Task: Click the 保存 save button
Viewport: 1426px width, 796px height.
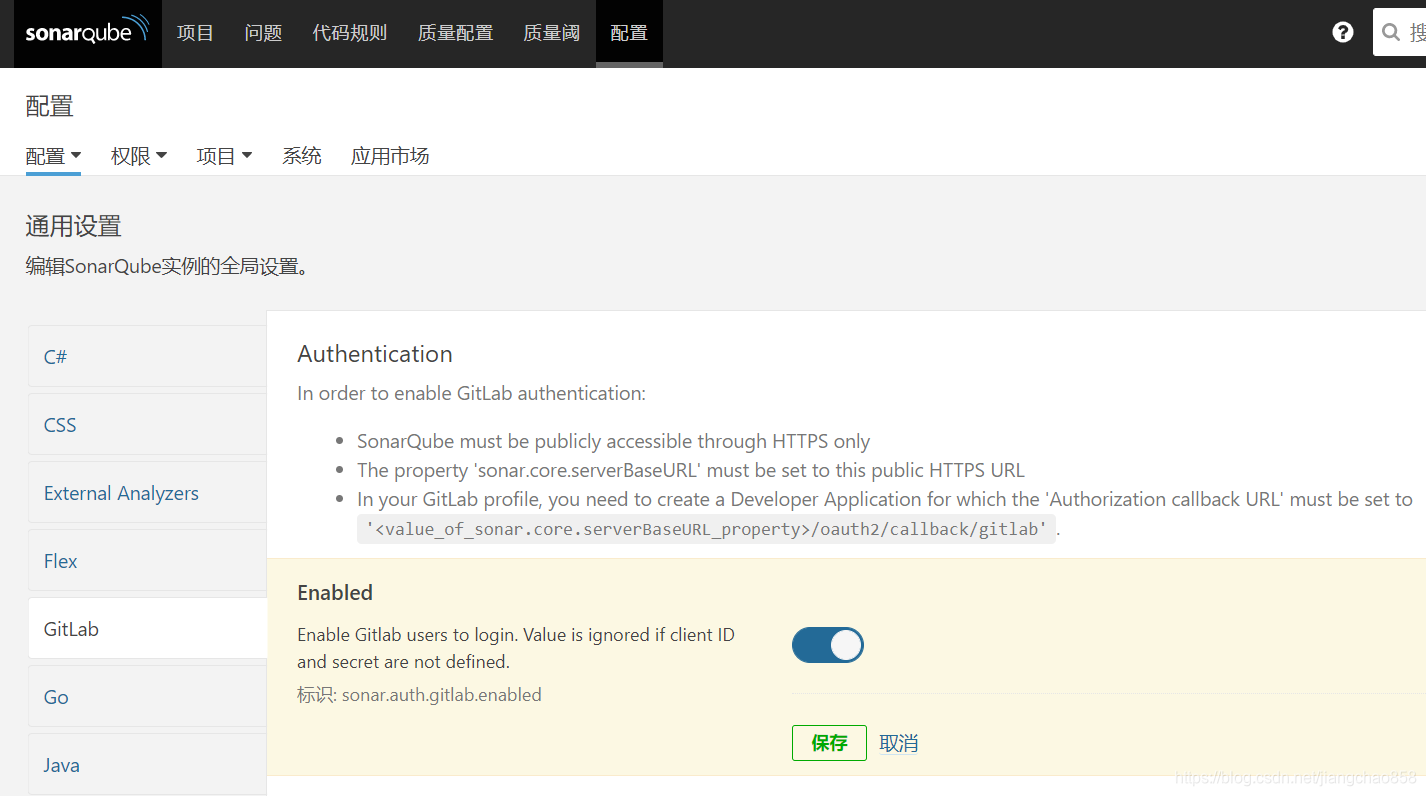Action: [829, 743]
